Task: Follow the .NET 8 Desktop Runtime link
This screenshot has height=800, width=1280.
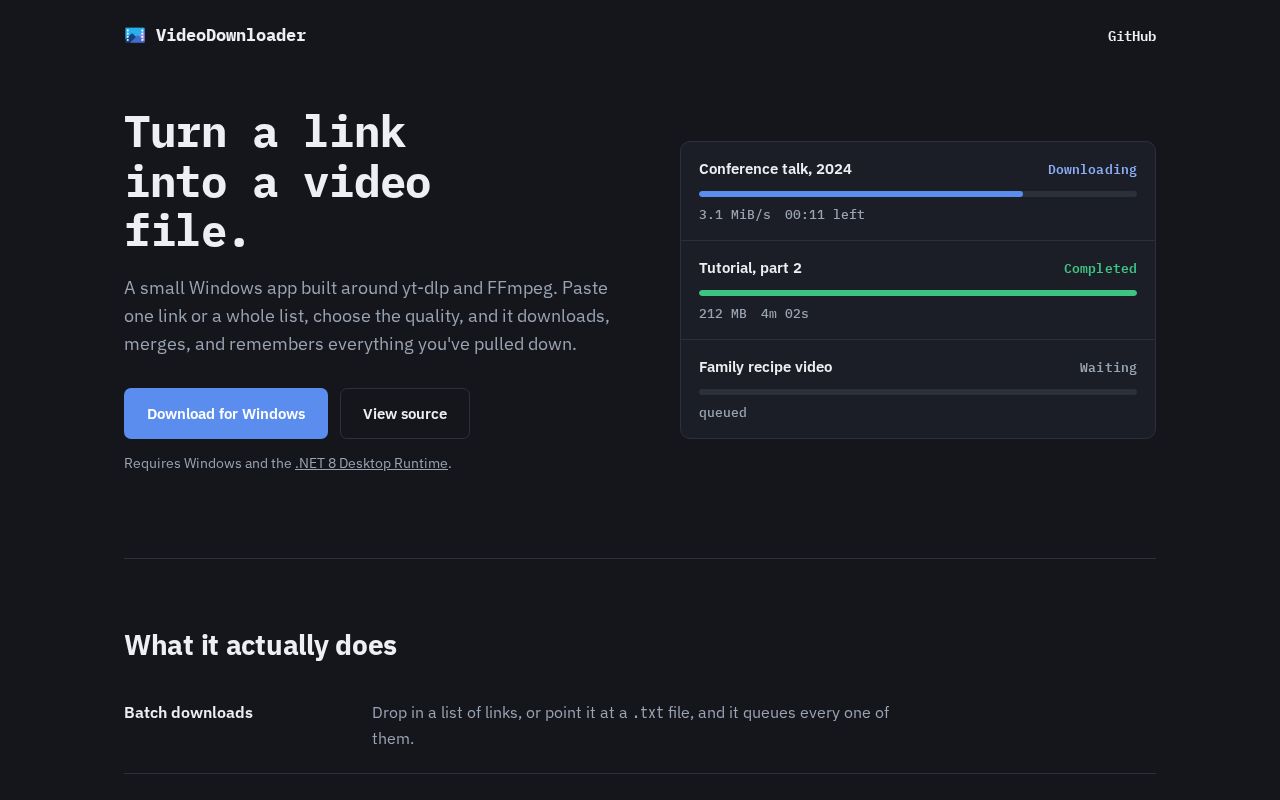Action: (371, 463)
